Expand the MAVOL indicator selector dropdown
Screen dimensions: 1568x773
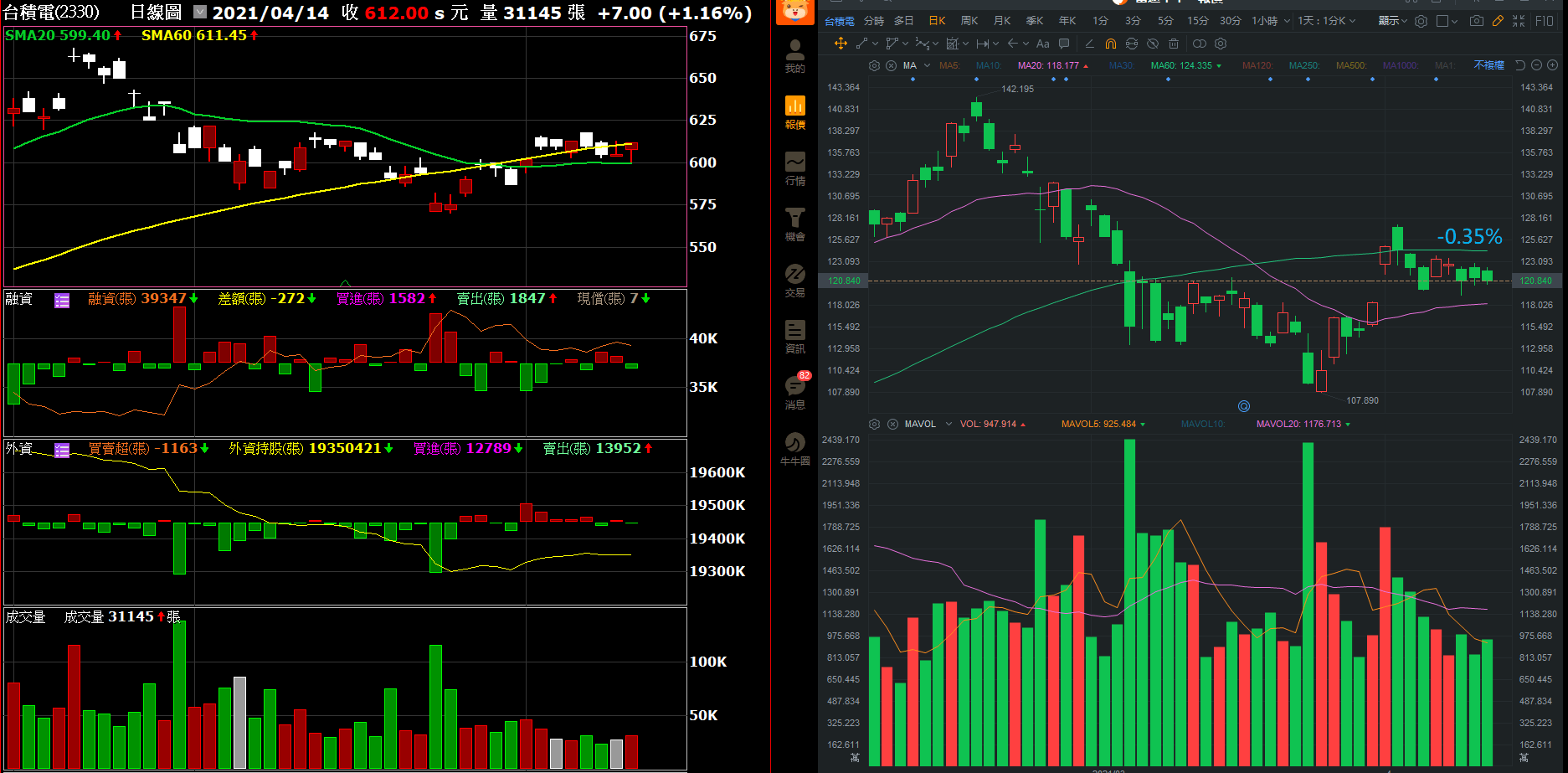(x=949, y=424)
